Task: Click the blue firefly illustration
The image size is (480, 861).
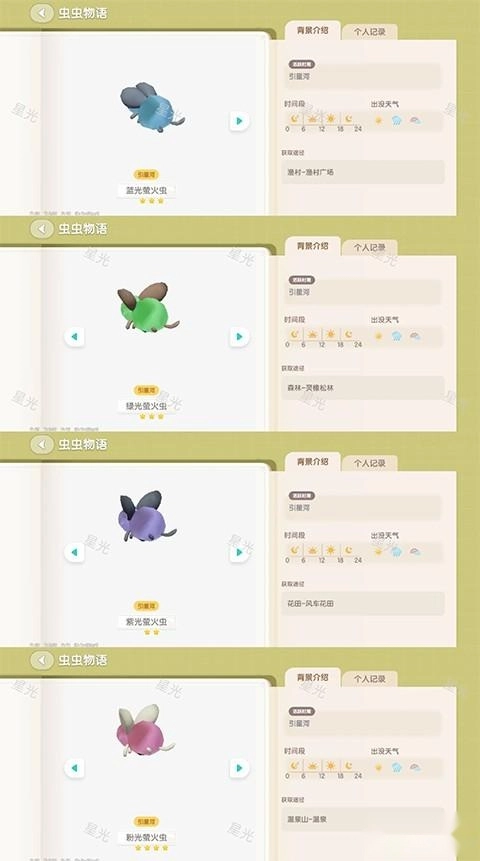Action: click(x=152, y=108)
